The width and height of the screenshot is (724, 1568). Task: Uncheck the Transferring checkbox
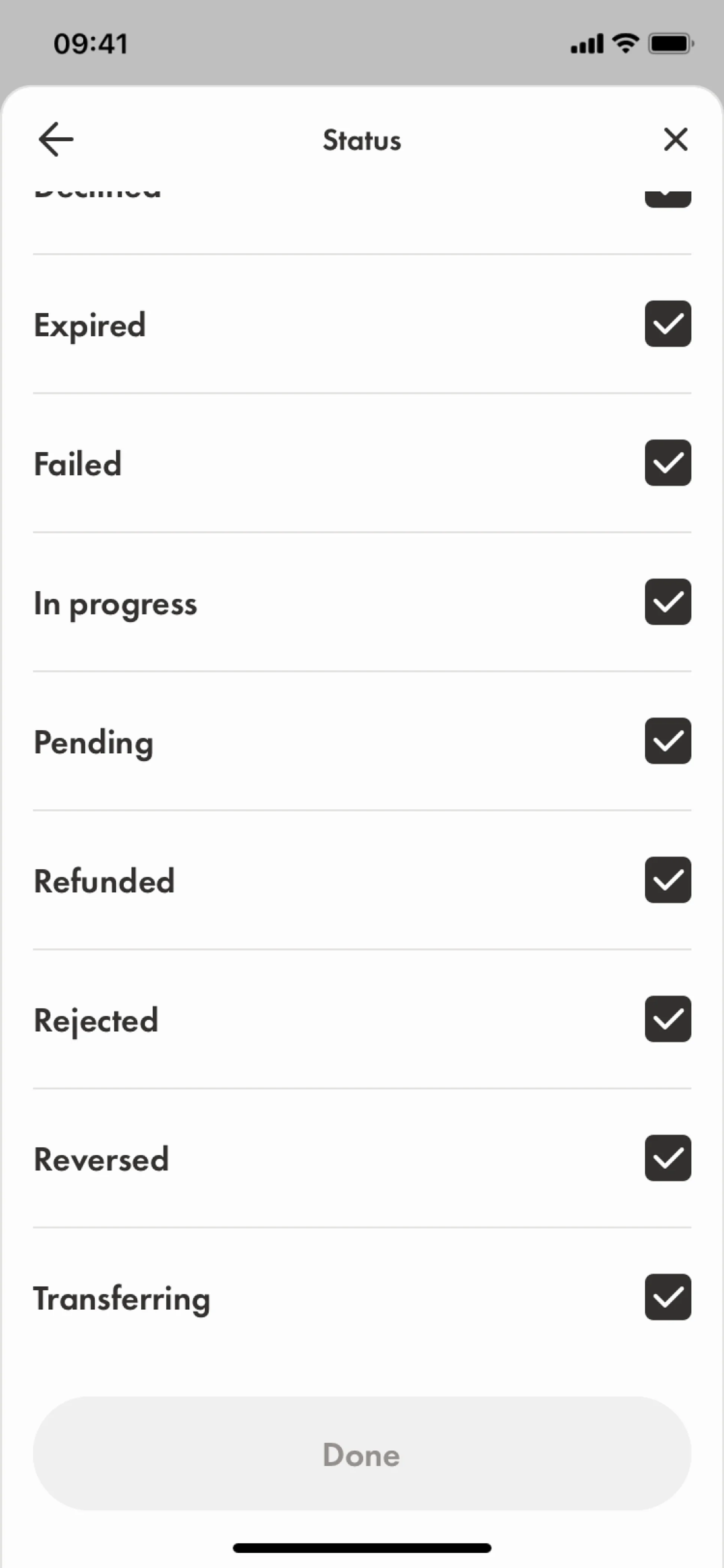[667, 1297]
